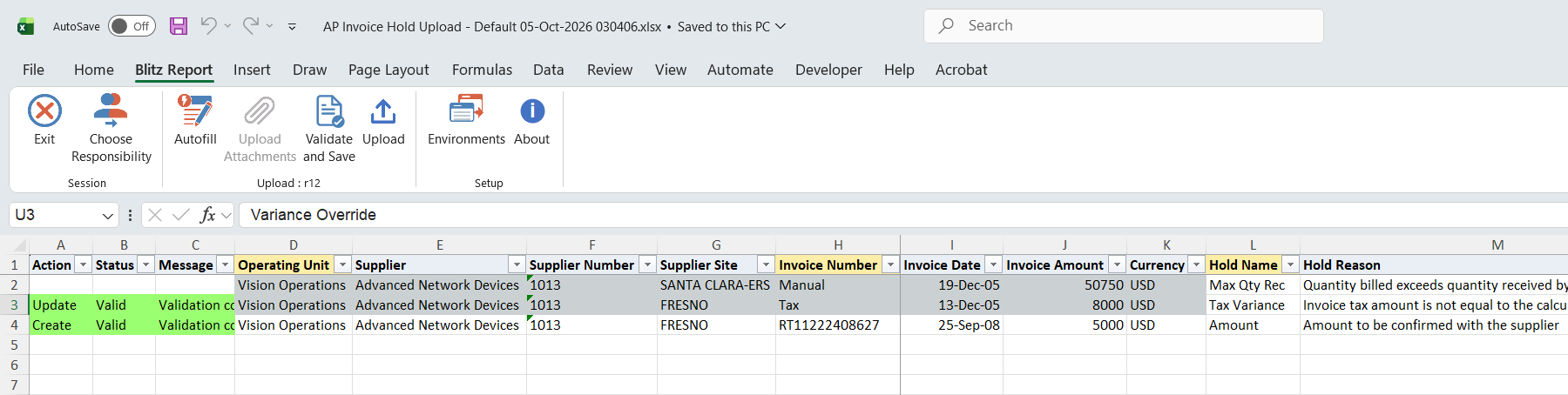1568x395 pixels.
Task: Open the Page Layout tab
Action: coord(389,70)
